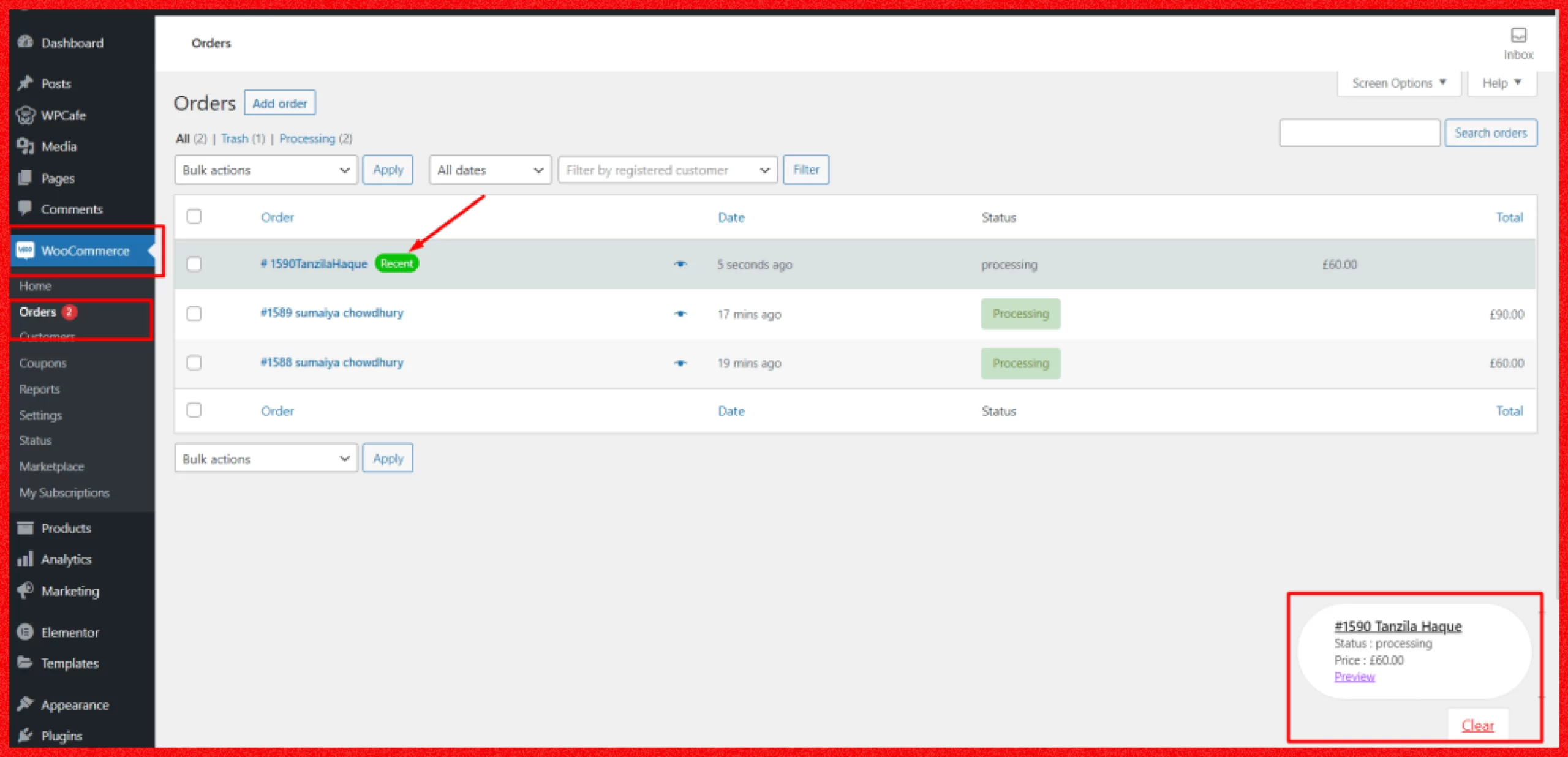
Task: Click the Pages icon
Action: (25, 178)
